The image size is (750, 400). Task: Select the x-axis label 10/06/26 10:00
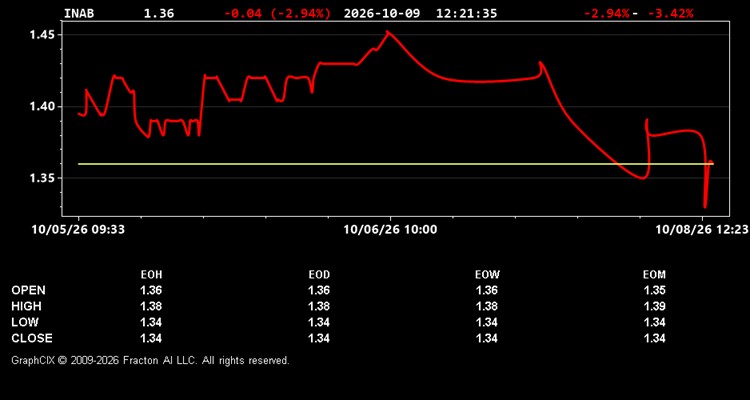point(390,230)
